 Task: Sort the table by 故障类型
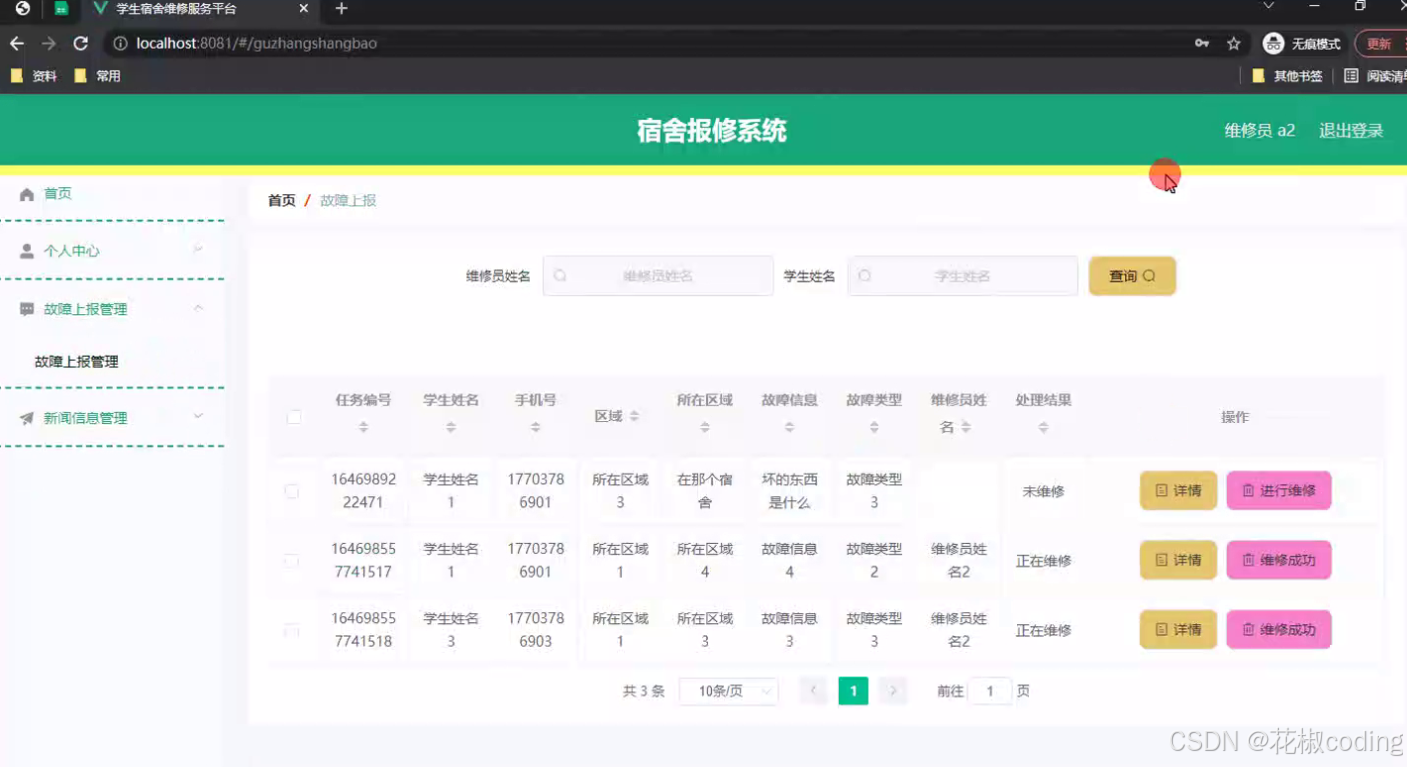(874, 427)
